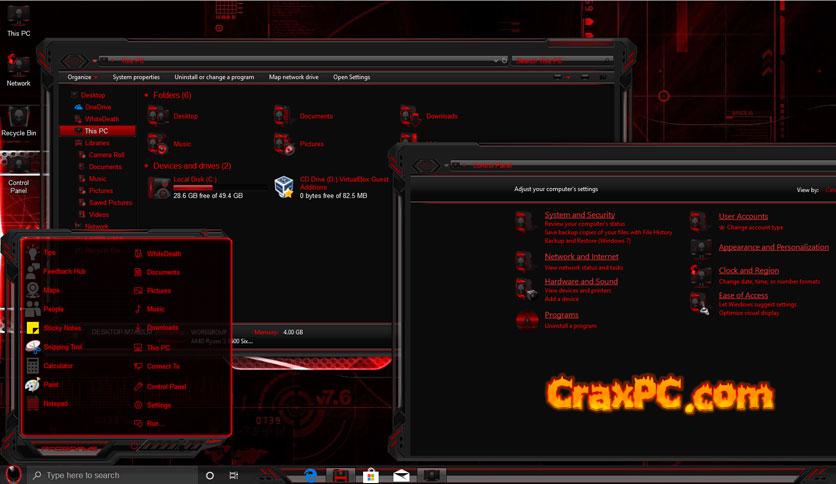Open User Accounts link

click(x=743, y=216)
